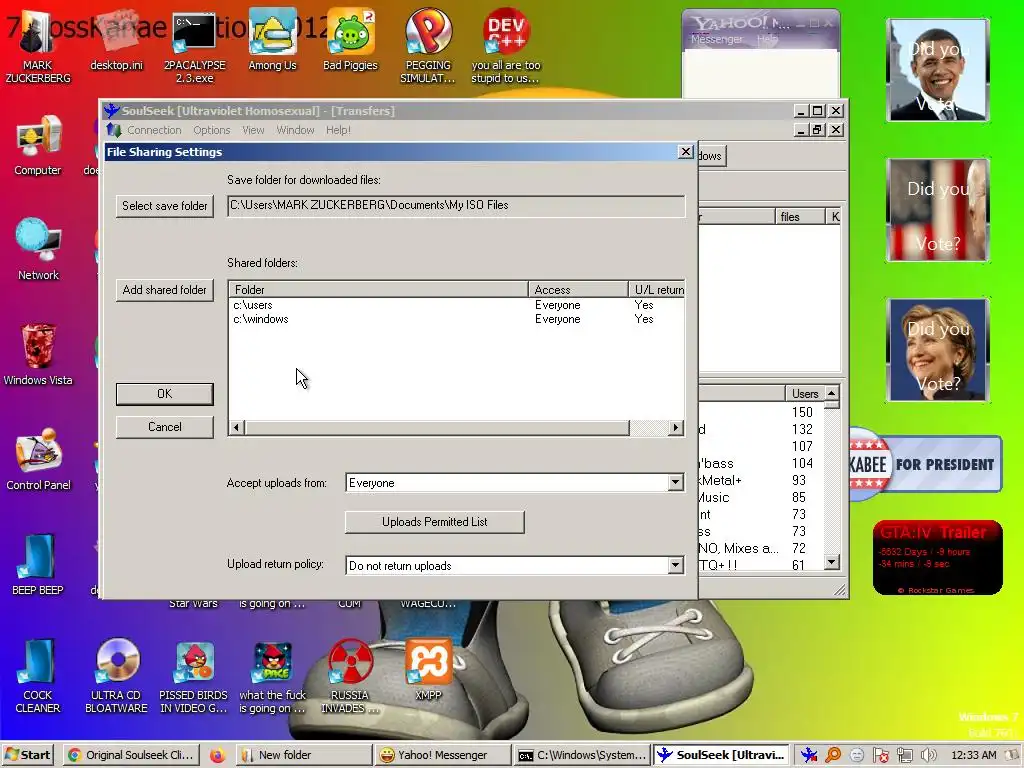Click the SoulSeek bird tray icon
1024x768 pixels.
coord(809,755)
